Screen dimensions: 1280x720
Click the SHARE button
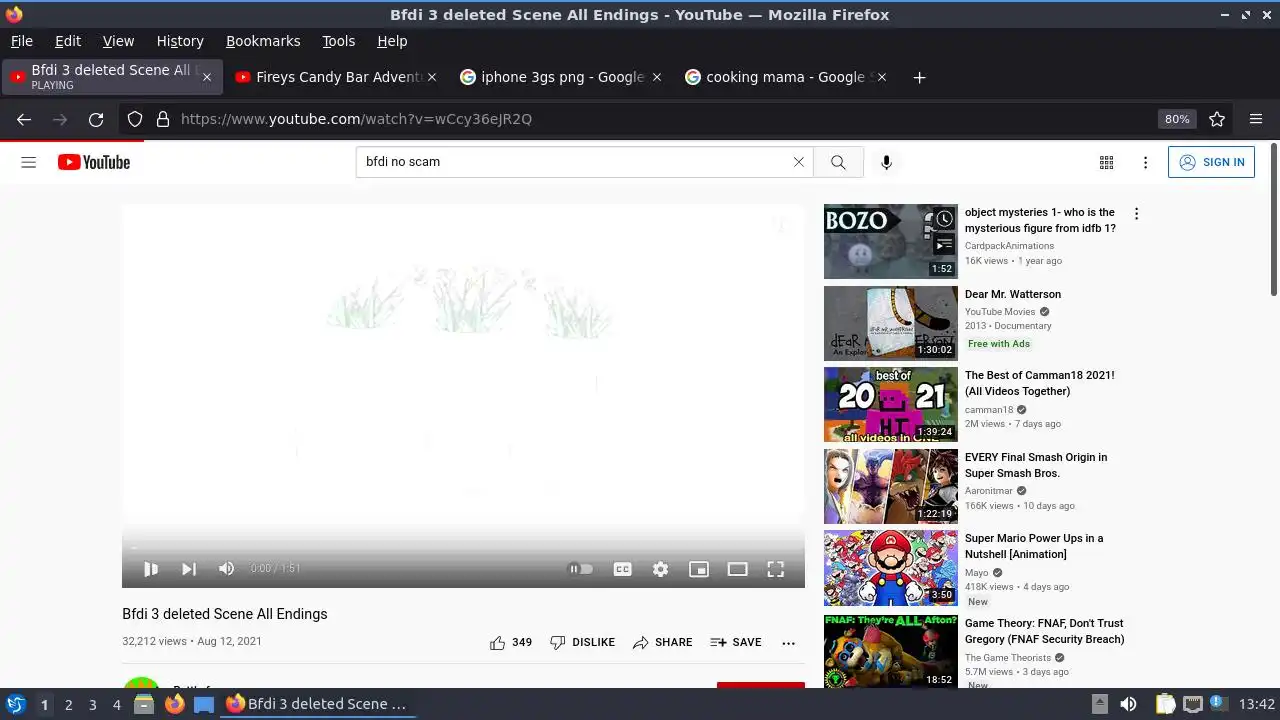click(662, 642)
